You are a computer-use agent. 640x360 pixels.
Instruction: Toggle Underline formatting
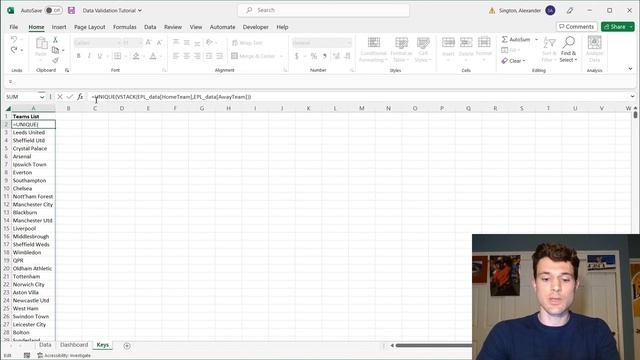point(99,56)
